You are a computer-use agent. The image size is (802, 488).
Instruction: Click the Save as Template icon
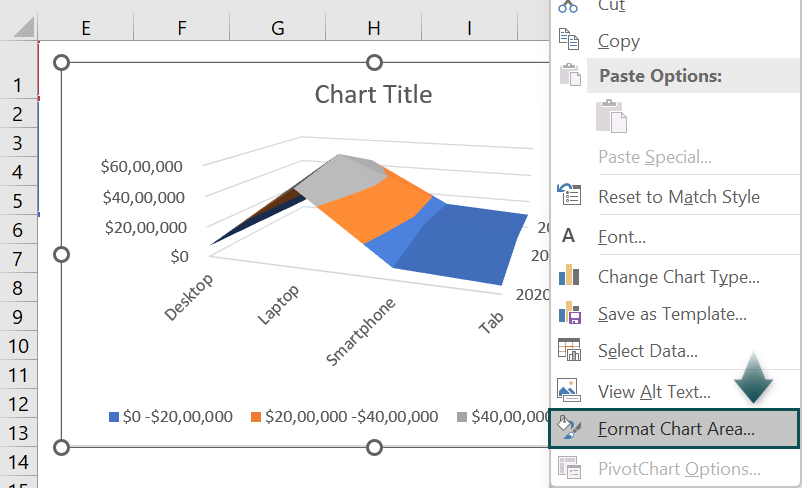[569, 313]
